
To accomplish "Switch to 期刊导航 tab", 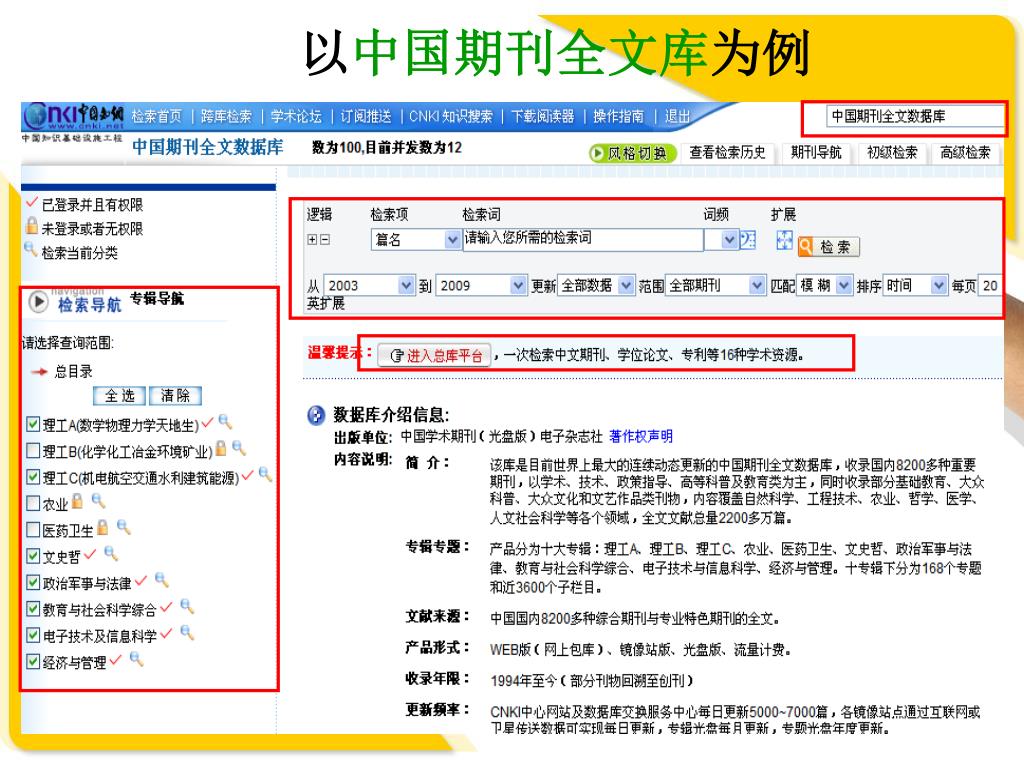I will 816,153.
